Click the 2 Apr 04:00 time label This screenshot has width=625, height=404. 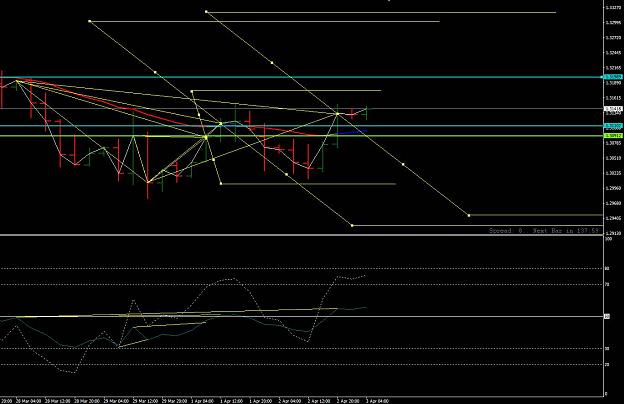[290, 401]
